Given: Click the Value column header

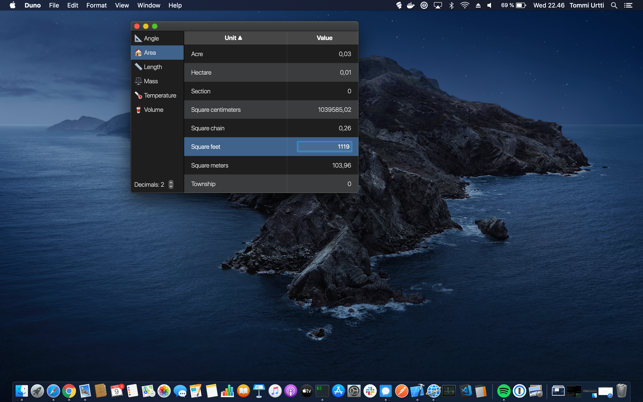Looking at the screenshot, I should (x=324, y=38).
